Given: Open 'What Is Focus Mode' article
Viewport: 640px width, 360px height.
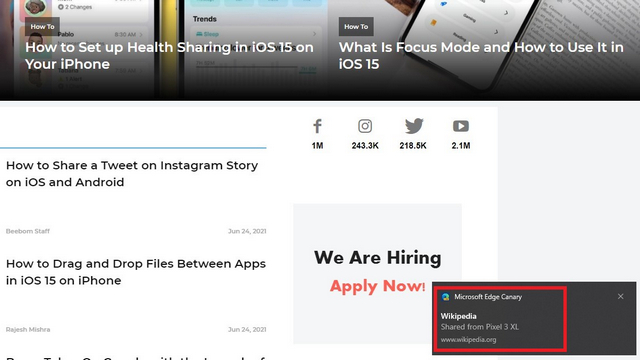Looking at the screenshot, I should (481, 56).
